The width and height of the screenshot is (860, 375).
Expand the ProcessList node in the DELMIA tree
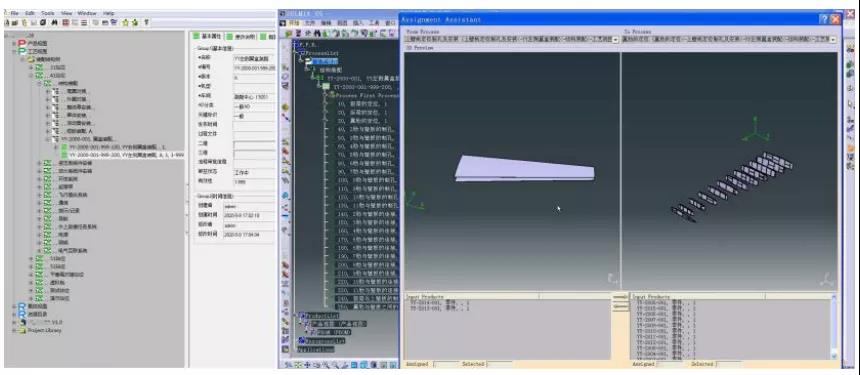point(301,53)
